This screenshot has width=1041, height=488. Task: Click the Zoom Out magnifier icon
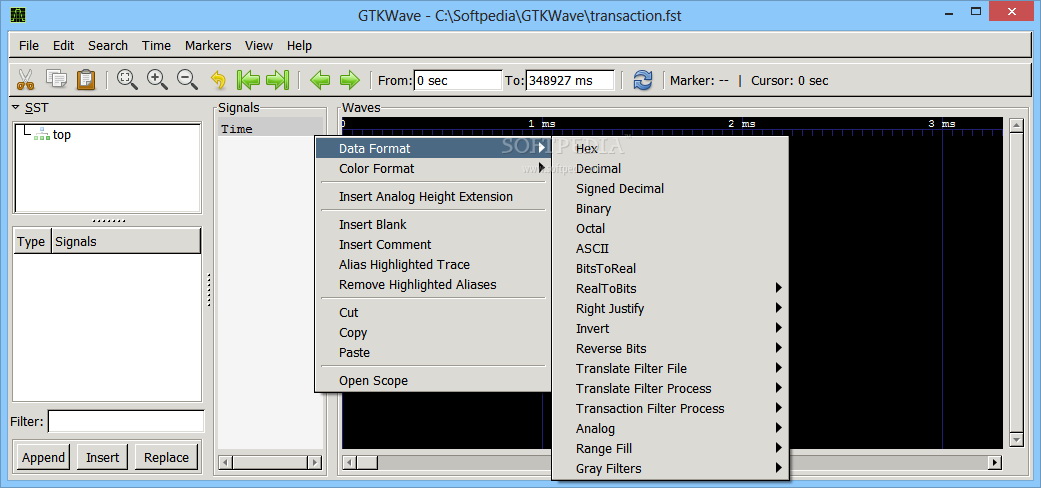point(188,80)
